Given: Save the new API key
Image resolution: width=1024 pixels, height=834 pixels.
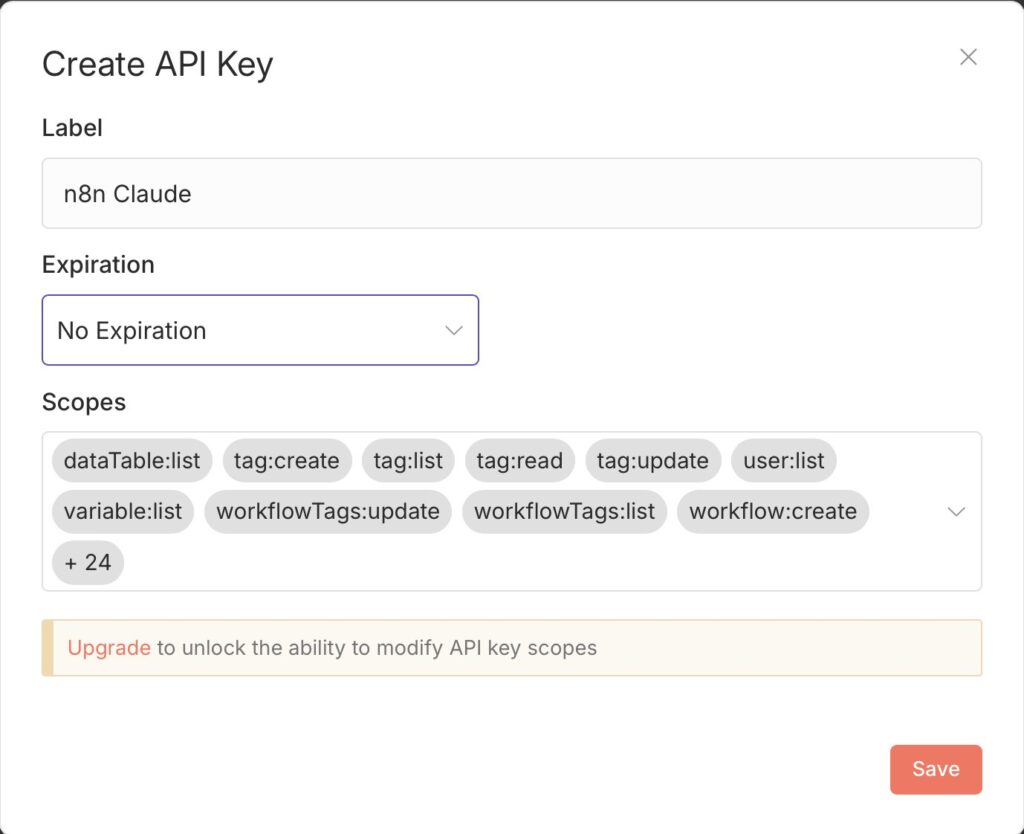Looking at the screenshot, I should click(x=935, y=769).
